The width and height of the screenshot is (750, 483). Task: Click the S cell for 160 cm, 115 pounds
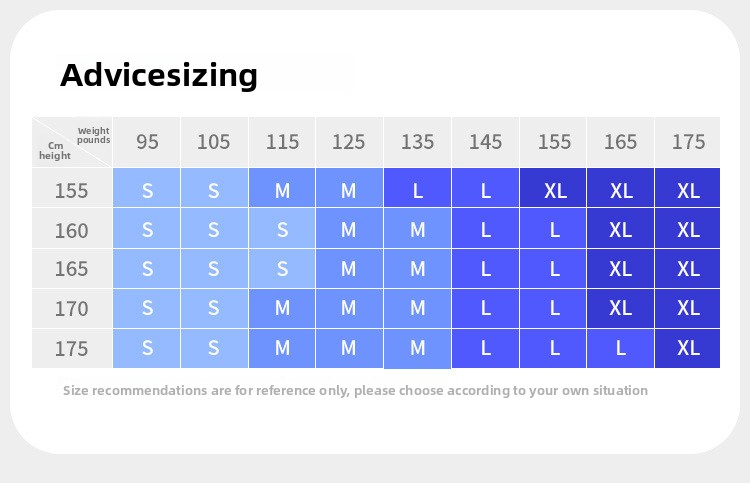pos(282,230)
